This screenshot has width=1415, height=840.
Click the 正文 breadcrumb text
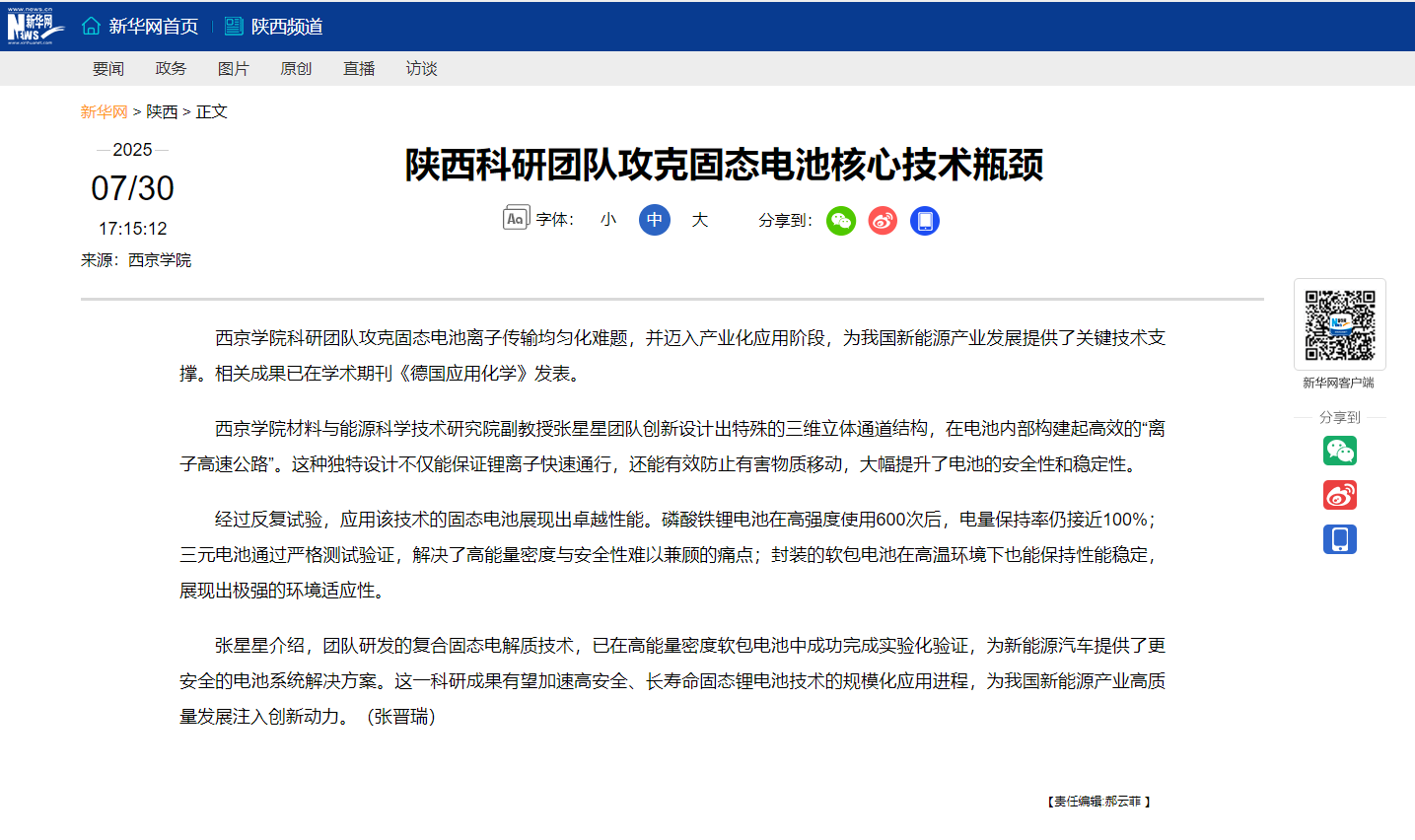(212, 111)
